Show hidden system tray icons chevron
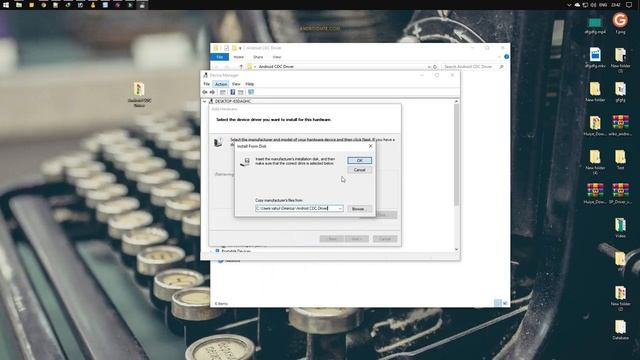 (x=569, y=5)
